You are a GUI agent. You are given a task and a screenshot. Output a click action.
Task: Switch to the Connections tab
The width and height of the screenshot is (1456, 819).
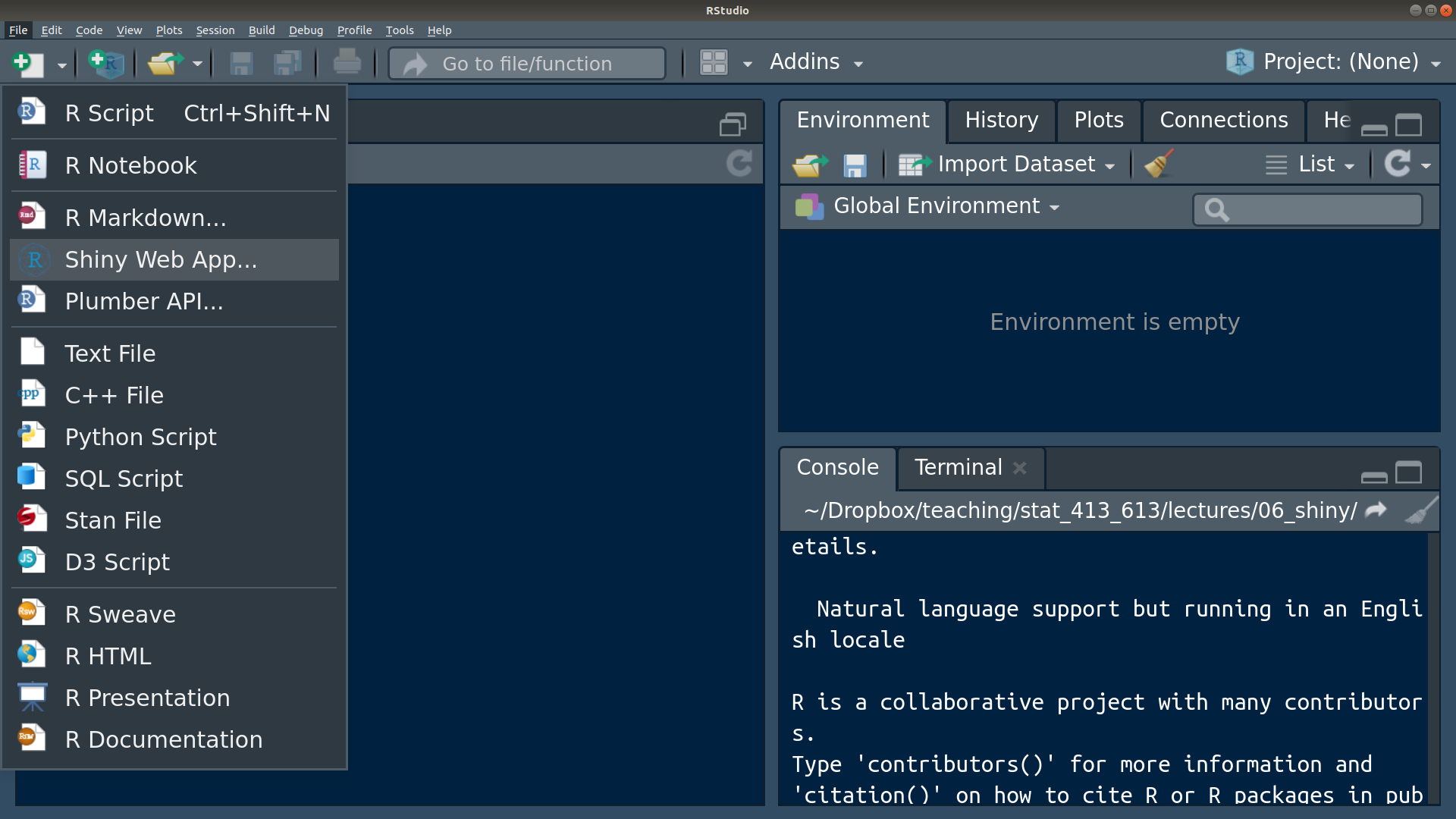click(x=1224, y=121)
